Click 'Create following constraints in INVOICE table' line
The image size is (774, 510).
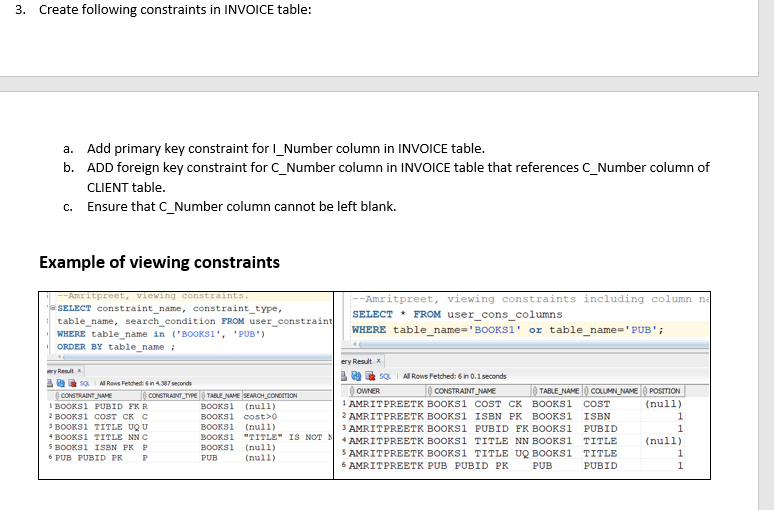coord(175,9)
